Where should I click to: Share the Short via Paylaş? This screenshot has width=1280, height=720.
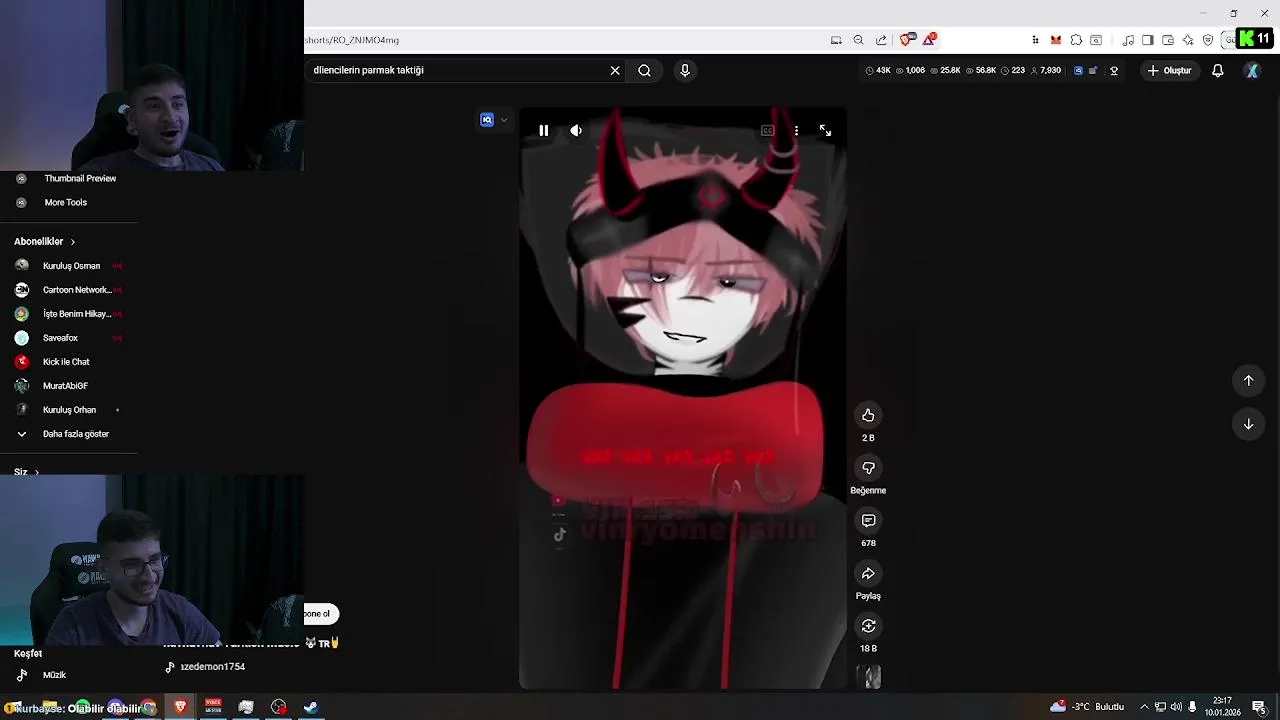click(x=868, y=573)
